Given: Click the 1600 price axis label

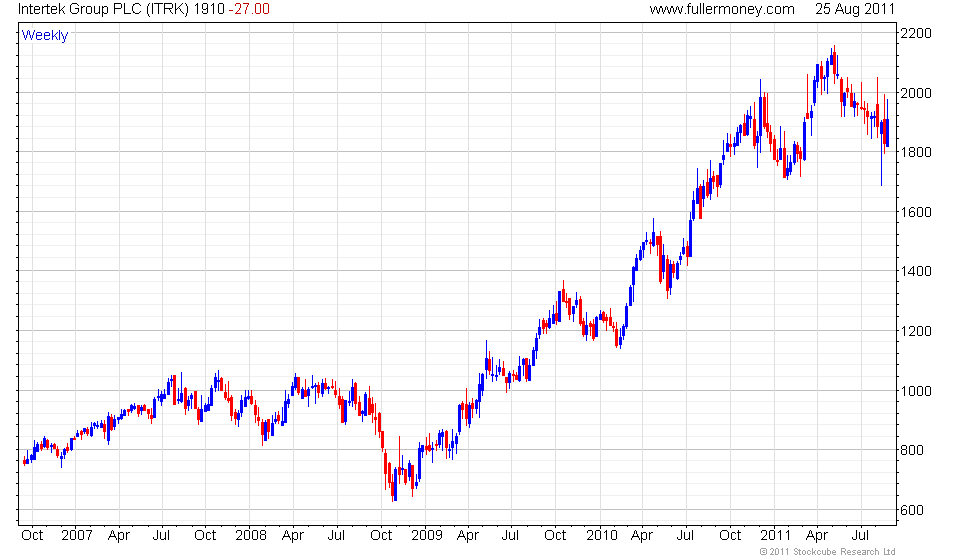Looking at the screenshot, I should point(916,212).
